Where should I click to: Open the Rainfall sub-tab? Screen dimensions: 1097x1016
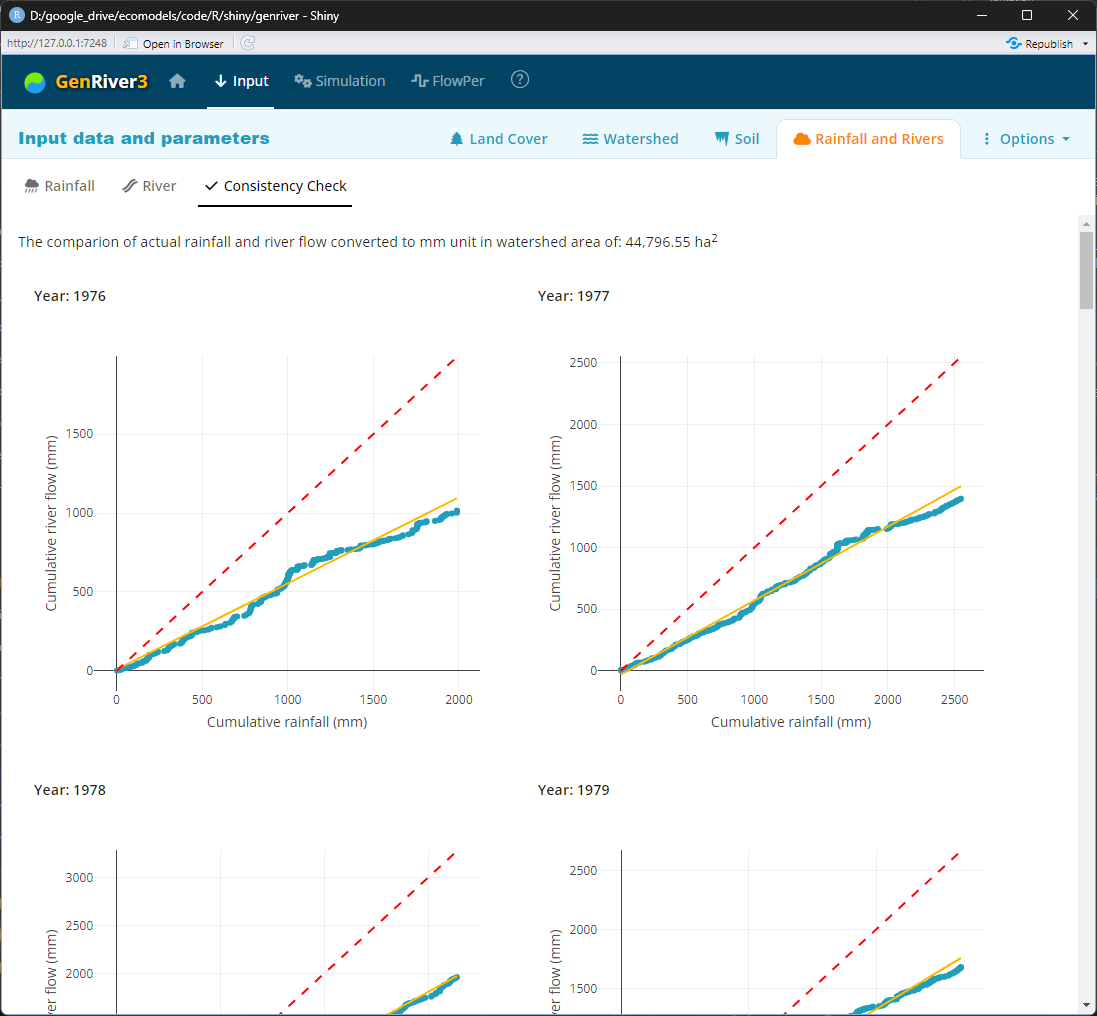(59, 186)
